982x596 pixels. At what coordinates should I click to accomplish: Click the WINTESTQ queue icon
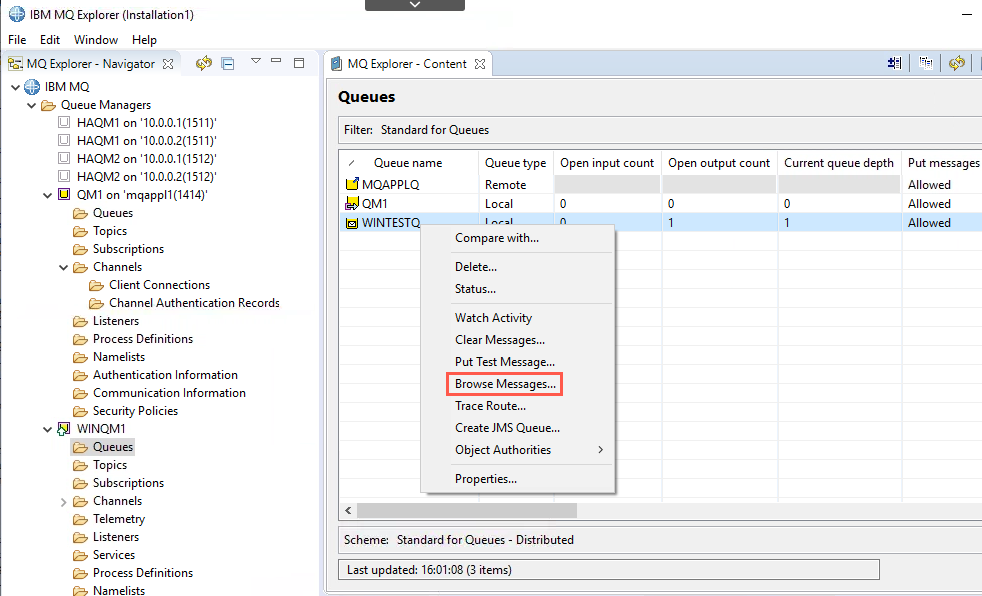[x=352, y=223]
